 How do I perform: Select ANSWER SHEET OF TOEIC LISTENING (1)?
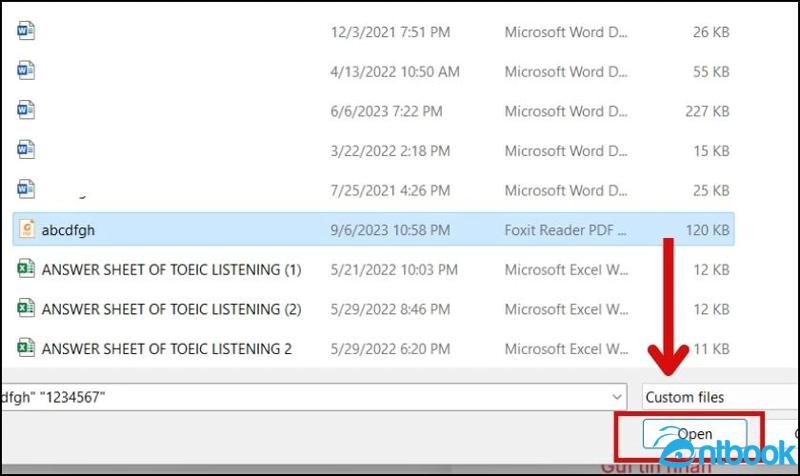[171, 269]
